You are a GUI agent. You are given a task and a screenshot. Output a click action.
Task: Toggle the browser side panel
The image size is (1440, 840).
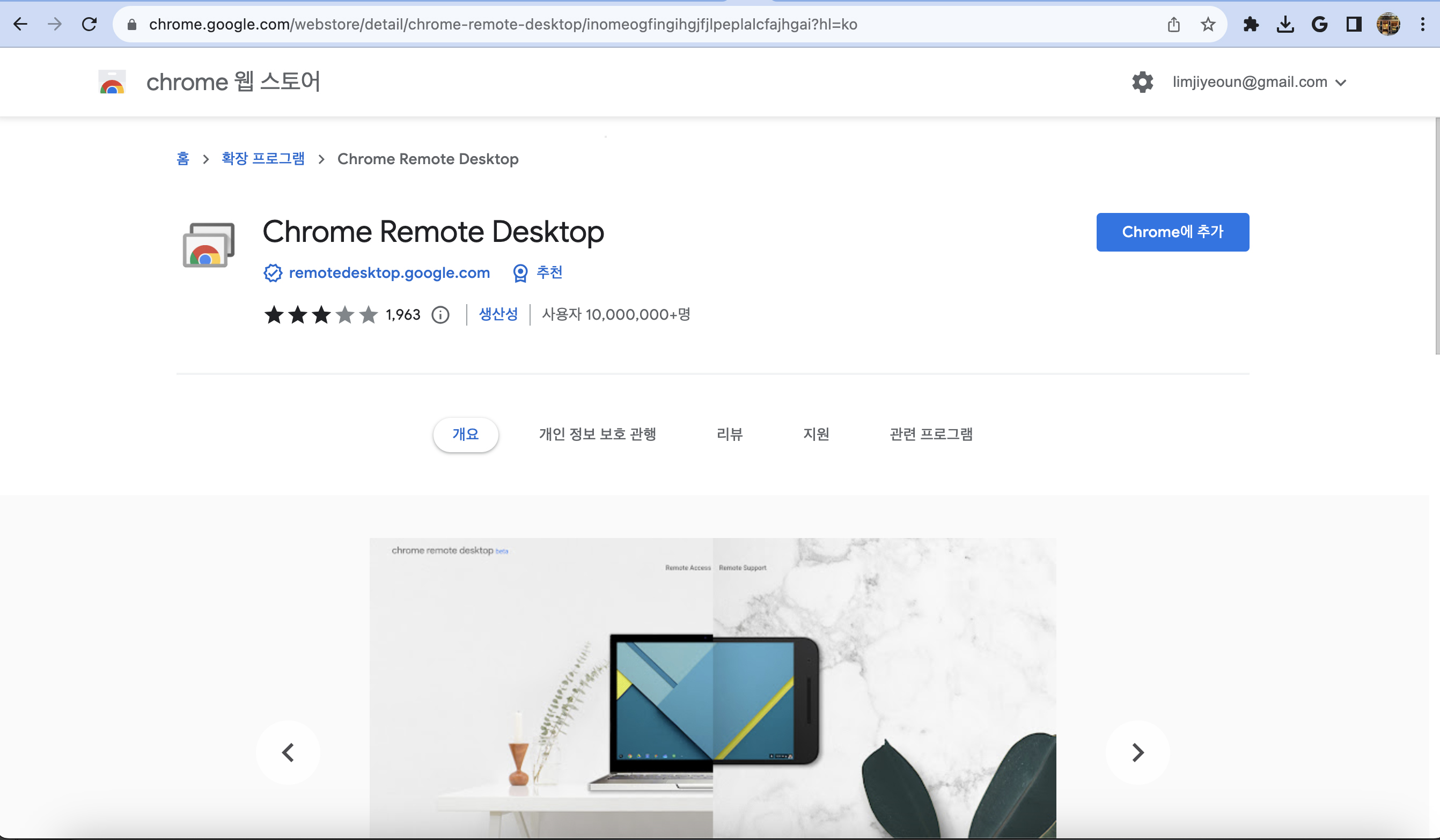(x=1354, y=25)
